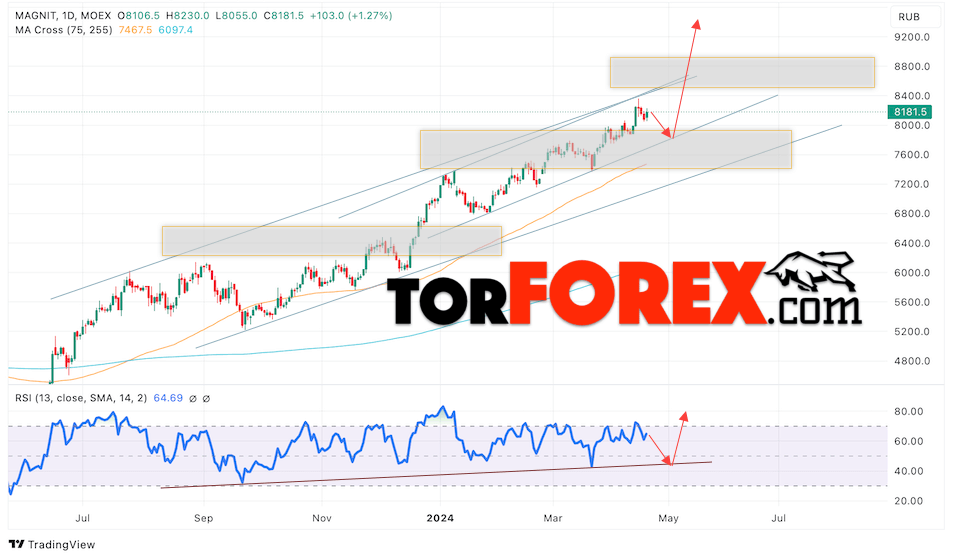Click the RSI 60.00 scale label

pos(909,441)
